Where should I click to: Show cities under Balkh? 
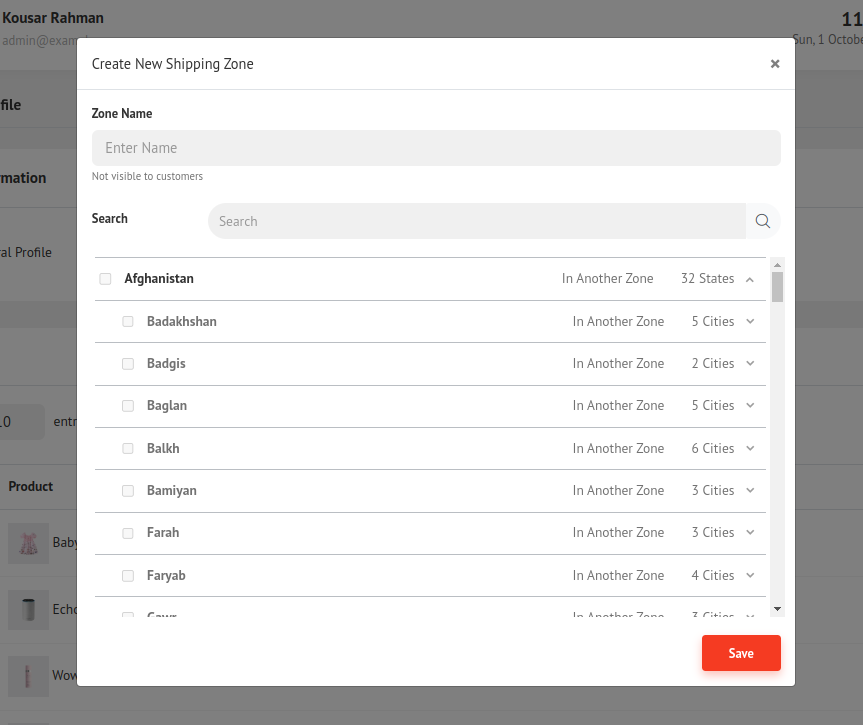click(750, 448)
